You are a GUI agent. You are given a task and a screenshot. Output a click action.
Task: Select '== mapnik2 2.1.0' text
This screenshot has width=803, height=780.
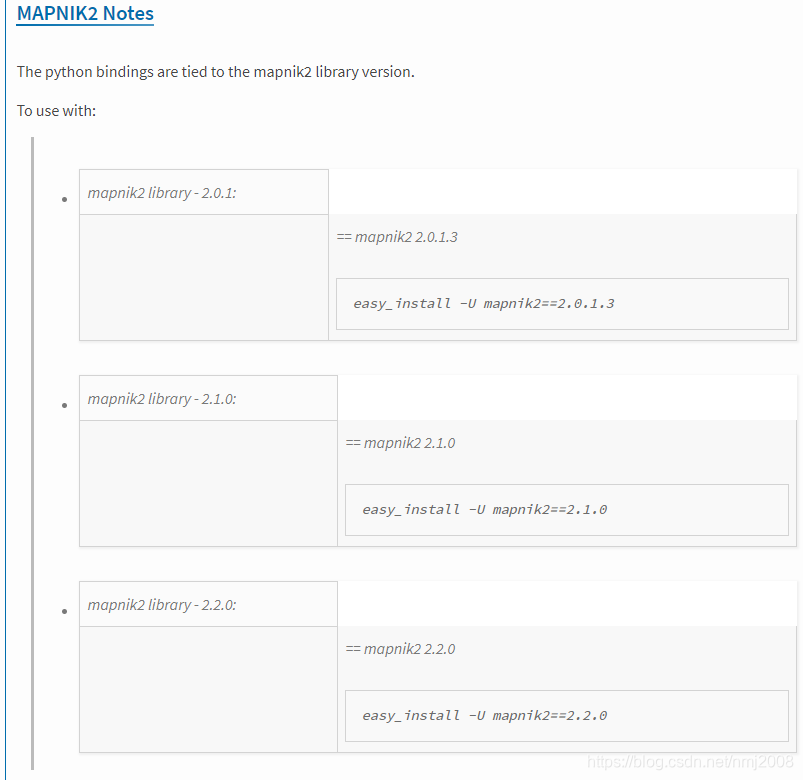(x=400, y=443)
